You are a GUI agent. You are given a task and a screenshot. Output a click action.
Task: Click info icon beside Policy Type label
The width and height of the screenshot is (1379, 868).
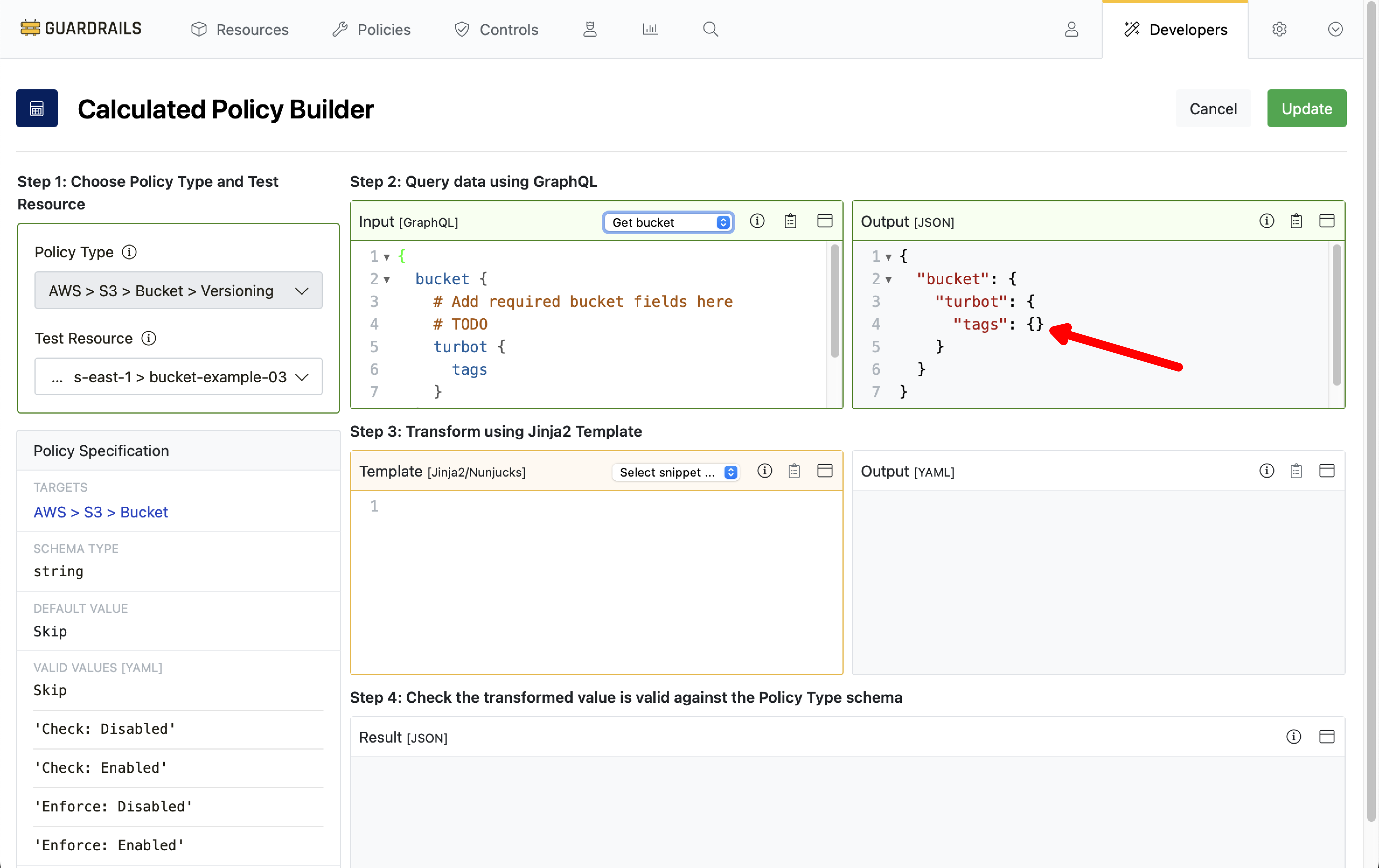pos(130,252)
